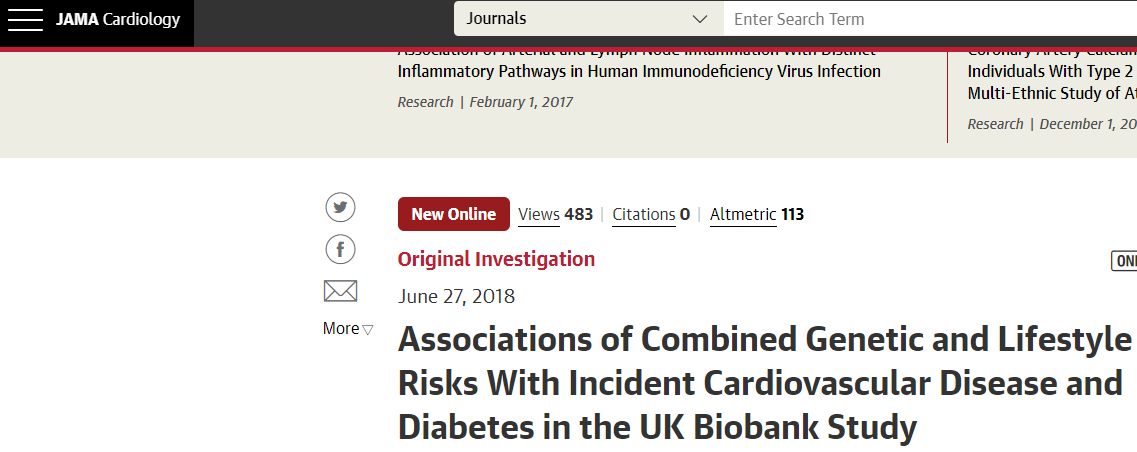The height and width of the screenshot is (452, 1137).
Task: View the article Views count
Action: (555, 214)
